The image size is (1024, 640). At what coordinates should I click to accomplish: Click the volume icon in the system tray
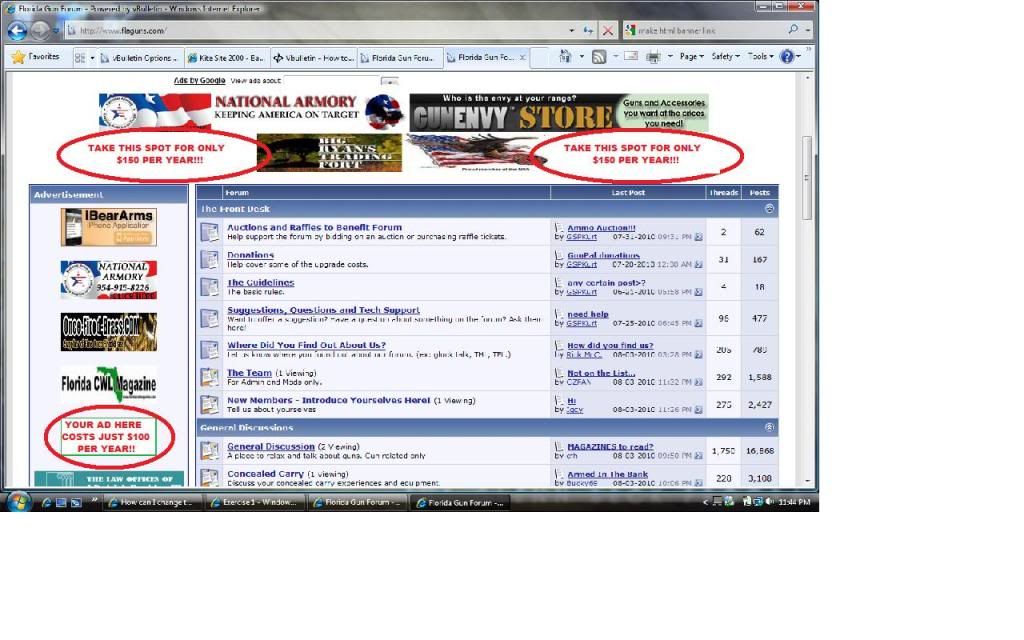coord(769,502)
